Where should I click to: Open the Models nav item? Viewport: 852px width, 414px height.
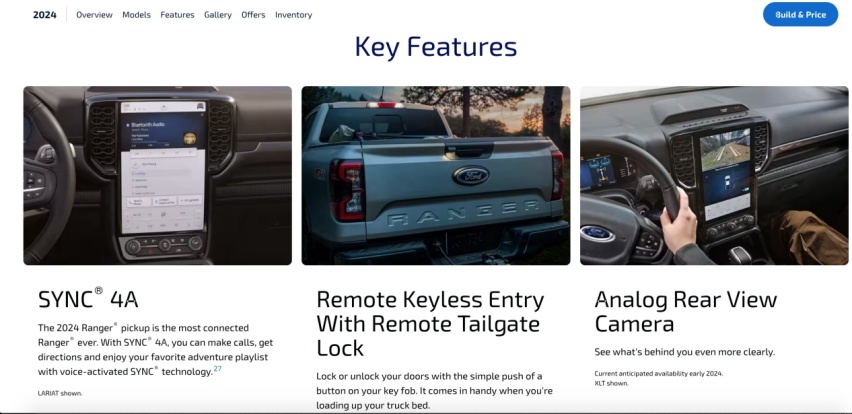tap(136, 15)
